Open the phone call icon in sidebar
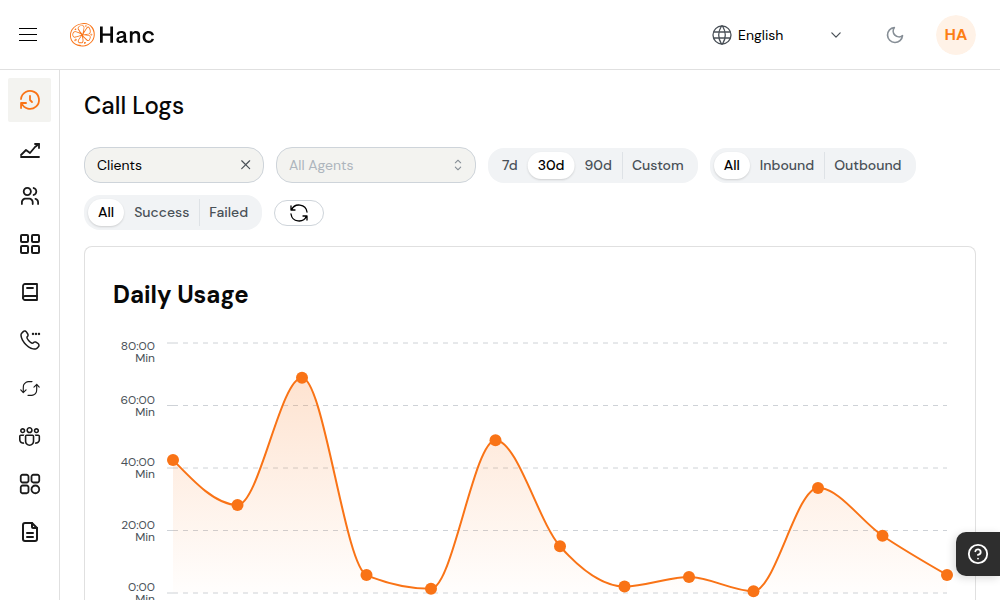 pos(30,340)
